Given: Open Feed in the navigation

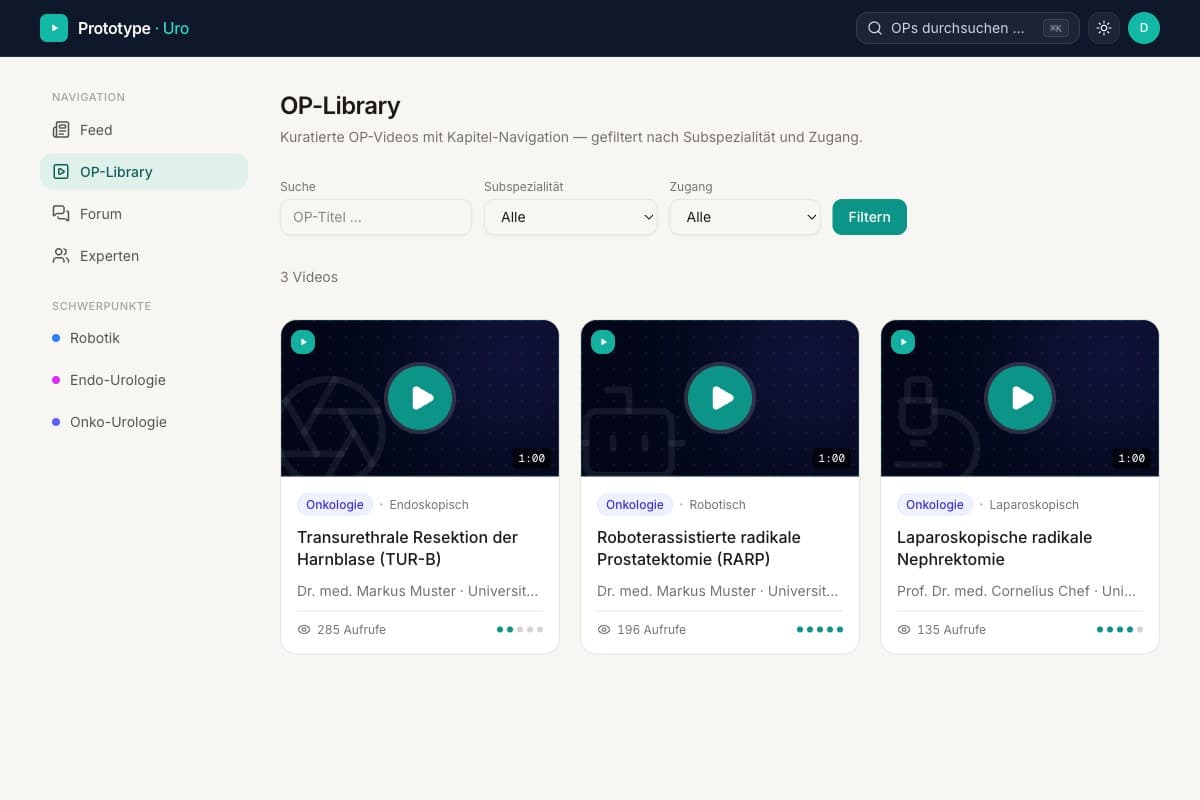Looking at the screenshot, I should tap(144, 130).
